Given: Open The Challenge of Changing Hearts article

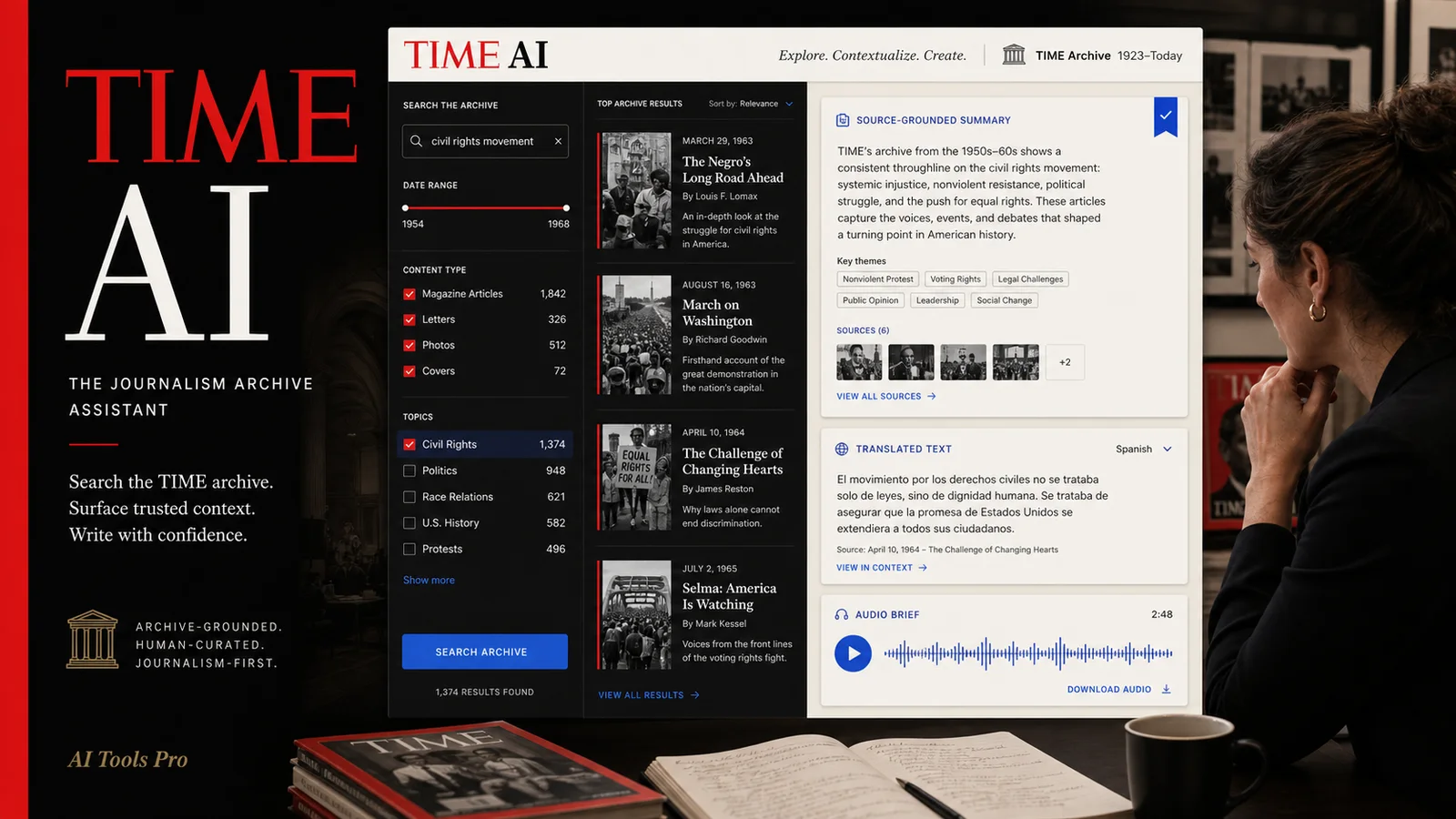Looking at the screenshot, I should click(733, 461).
